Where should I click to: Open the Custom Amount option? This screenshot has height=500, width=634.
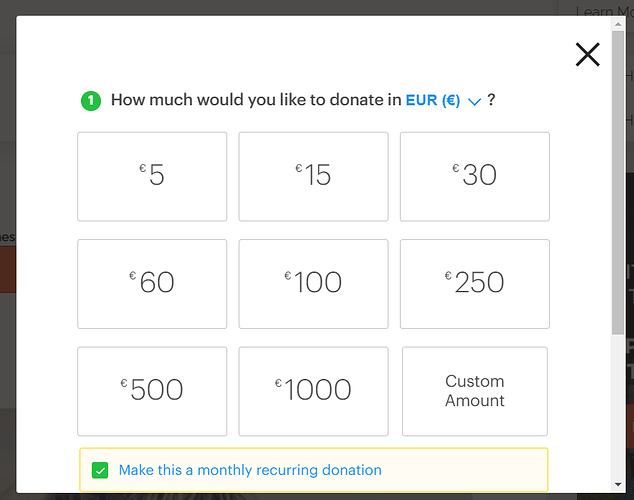point(475,391)
